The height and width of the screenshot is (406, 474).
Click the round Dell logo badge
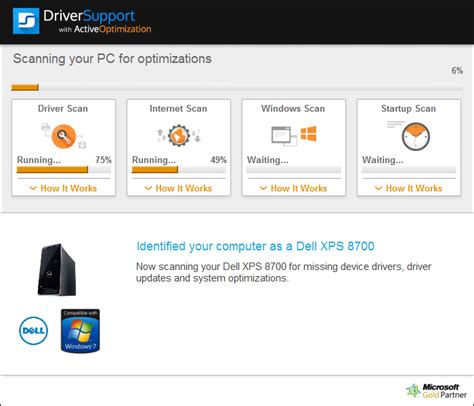(x=33, y=331)
